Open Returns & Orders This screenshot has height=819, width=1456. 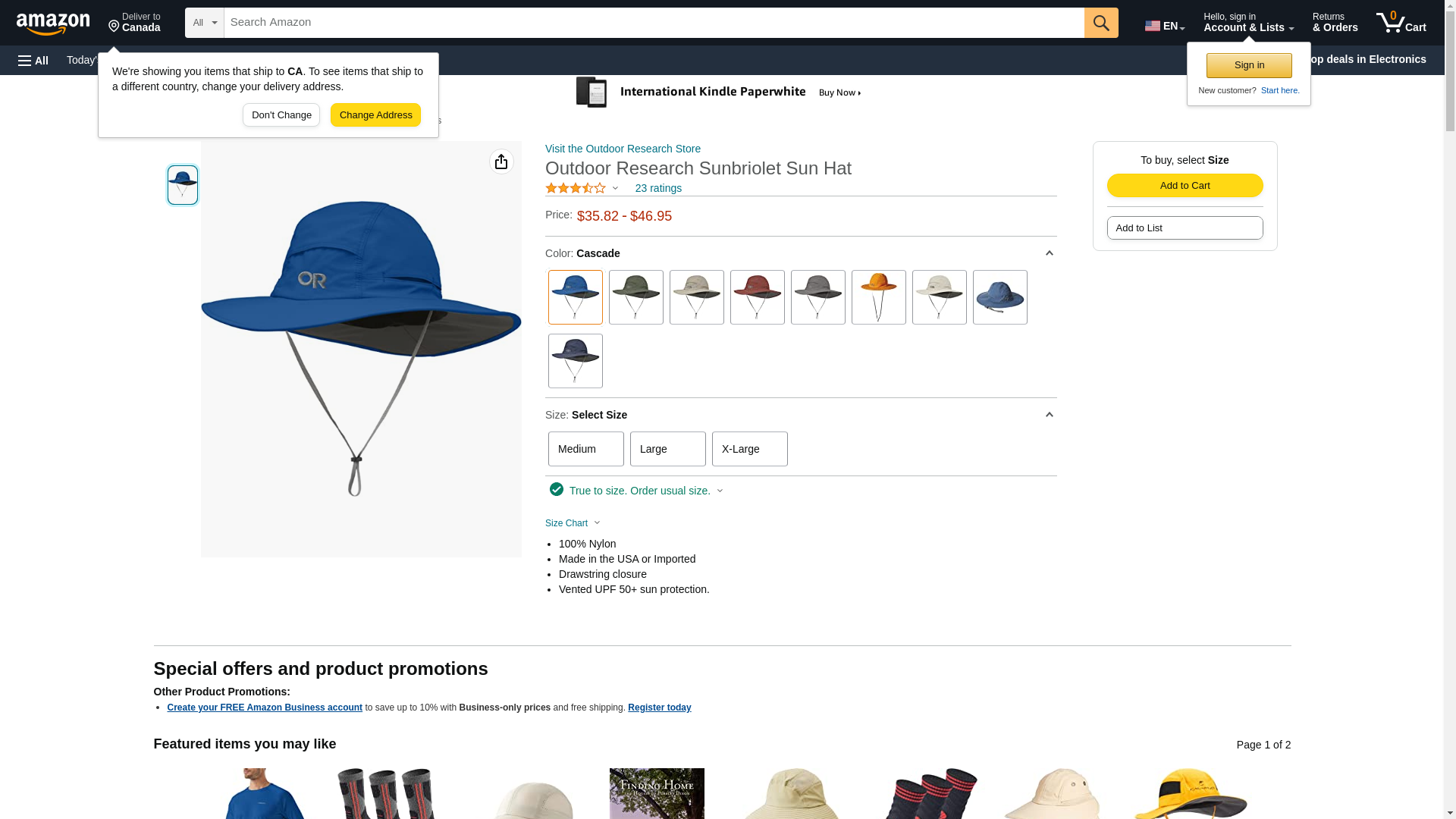[1335, 23]
